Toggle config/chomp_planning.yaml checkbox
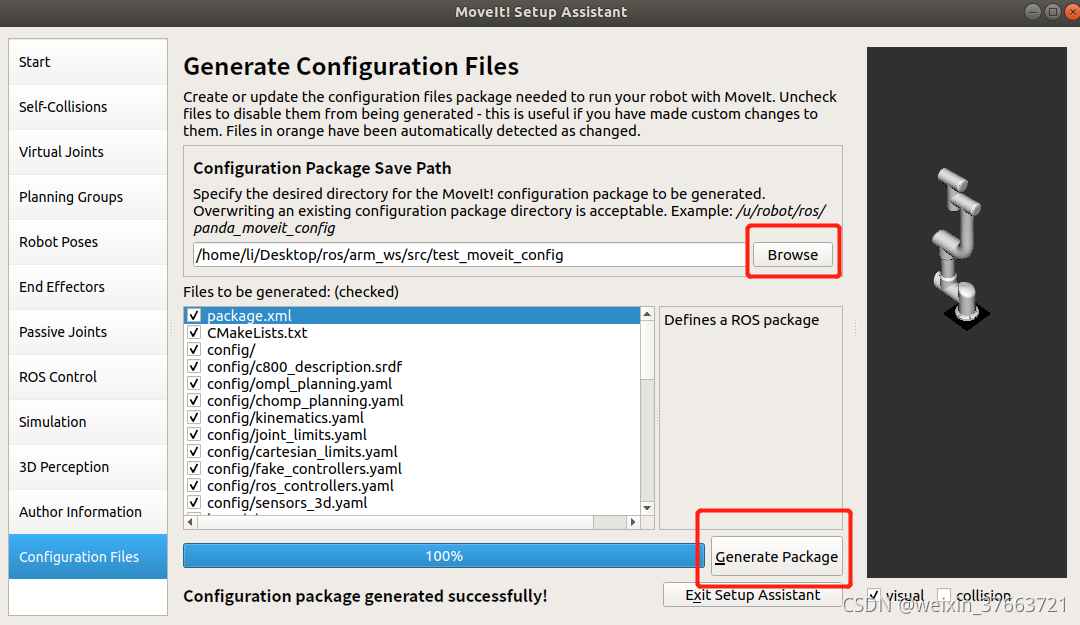This screenshot has width=1080, height=625. tap(194, 400)
